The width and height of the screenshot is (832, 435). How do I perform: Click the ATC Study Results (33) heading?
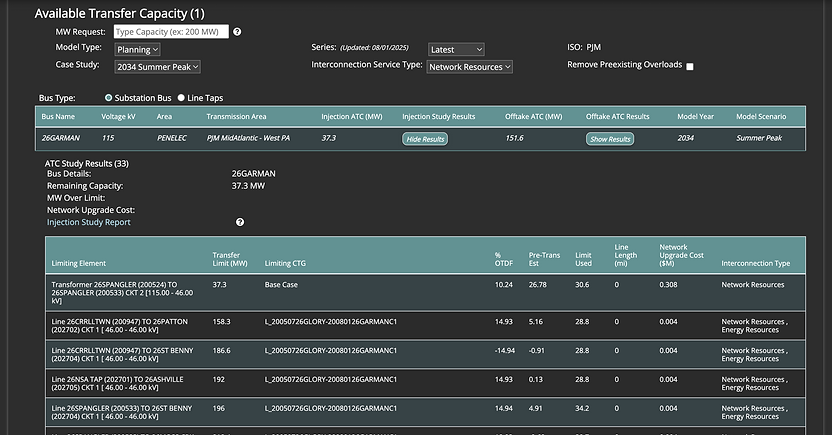tap(86, 163)
